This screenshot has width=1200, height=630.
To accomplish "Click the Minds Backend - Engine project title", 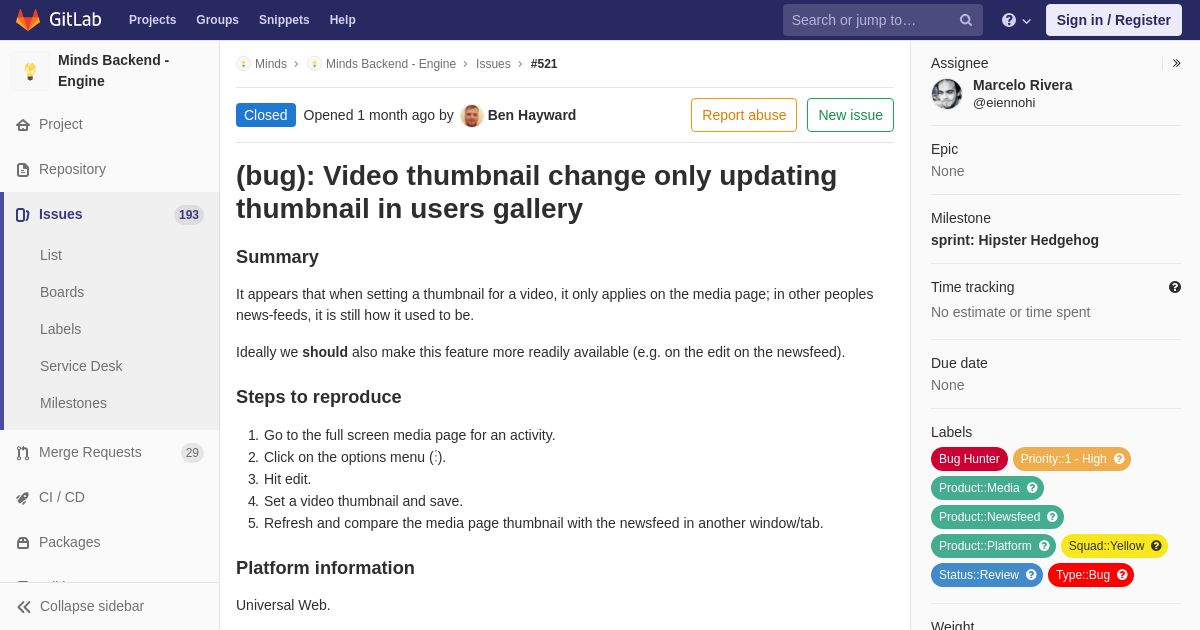I will tap(113, 71).
